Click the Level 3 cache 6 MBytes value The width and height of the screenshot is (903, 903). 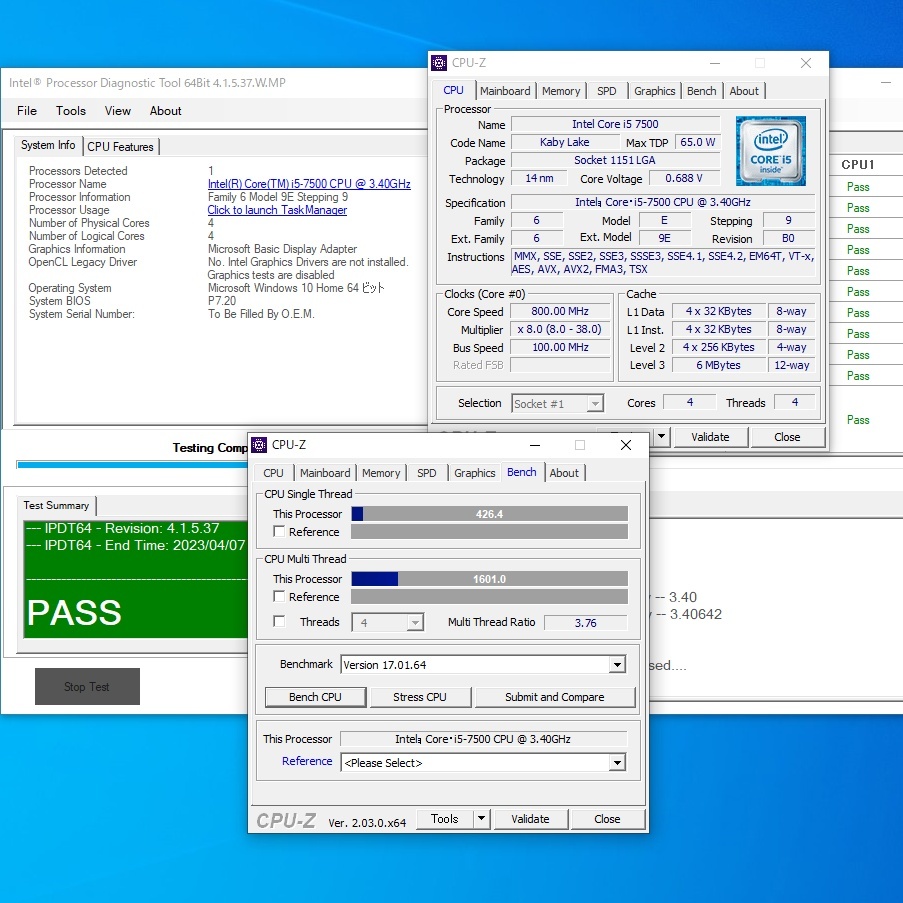718,365
